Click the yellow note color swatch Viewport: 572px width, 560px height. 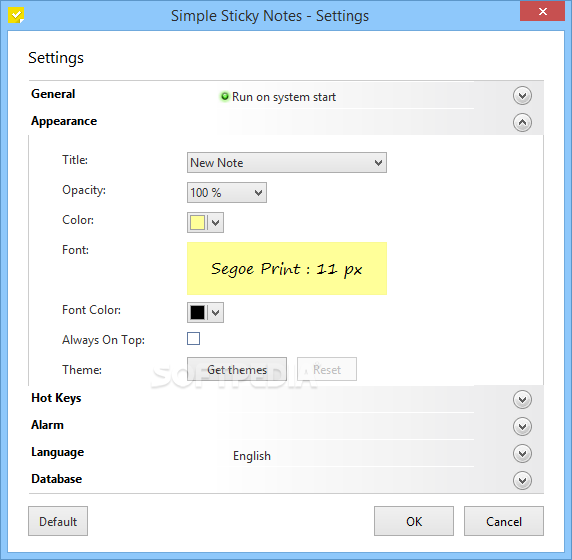pyautogui.click(x=197, y=223)
